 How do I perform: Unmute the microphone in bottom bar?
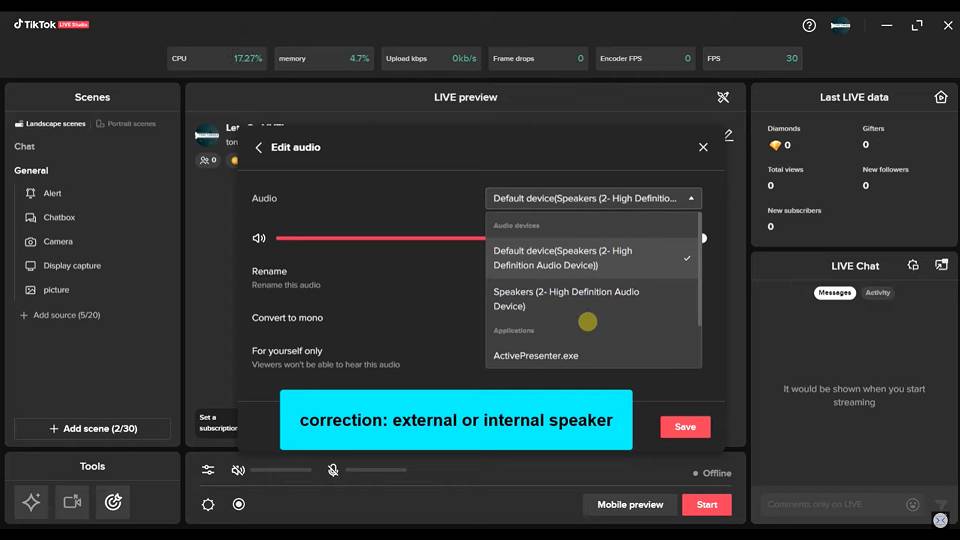pos(332,470)
